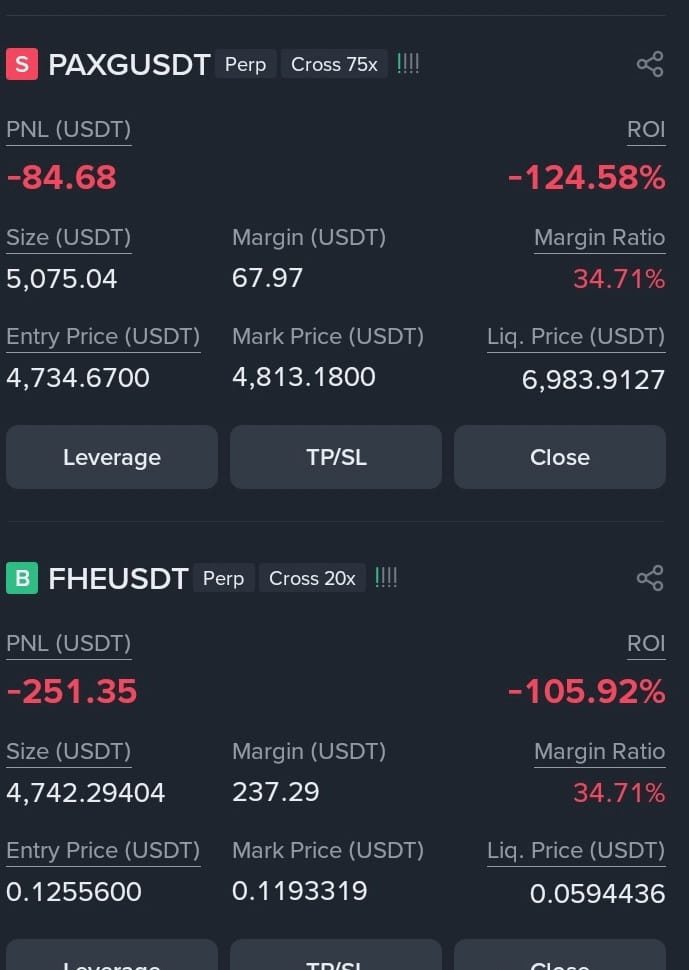Viewport: 689px width, 970px height.
Task: View Liq. Price info for FHEUSDT
Action: 576,851
